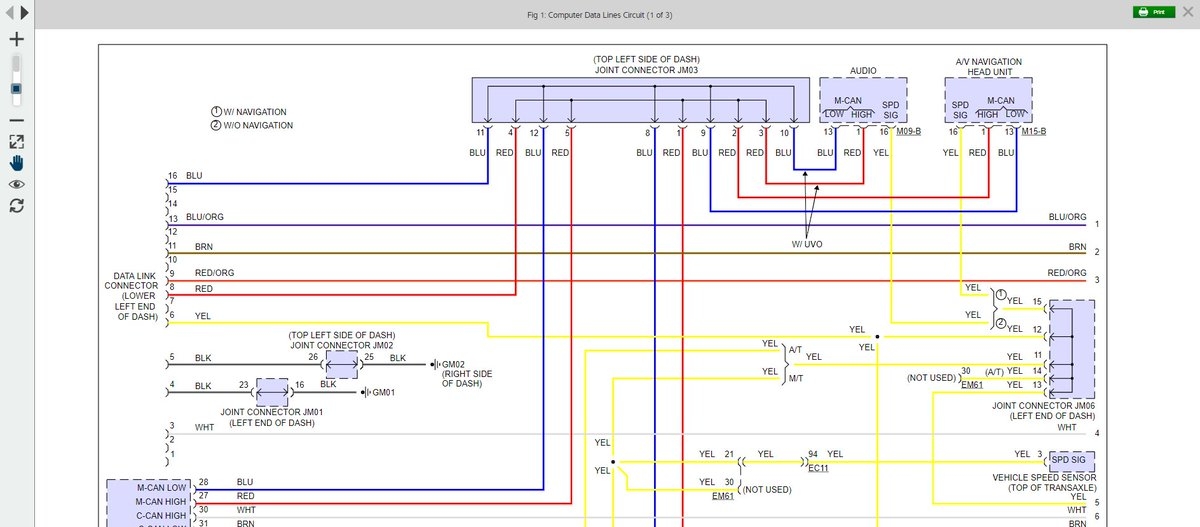Toggle the eye visibility icon
Viewport: 1200px width, 527px height.
16,184
